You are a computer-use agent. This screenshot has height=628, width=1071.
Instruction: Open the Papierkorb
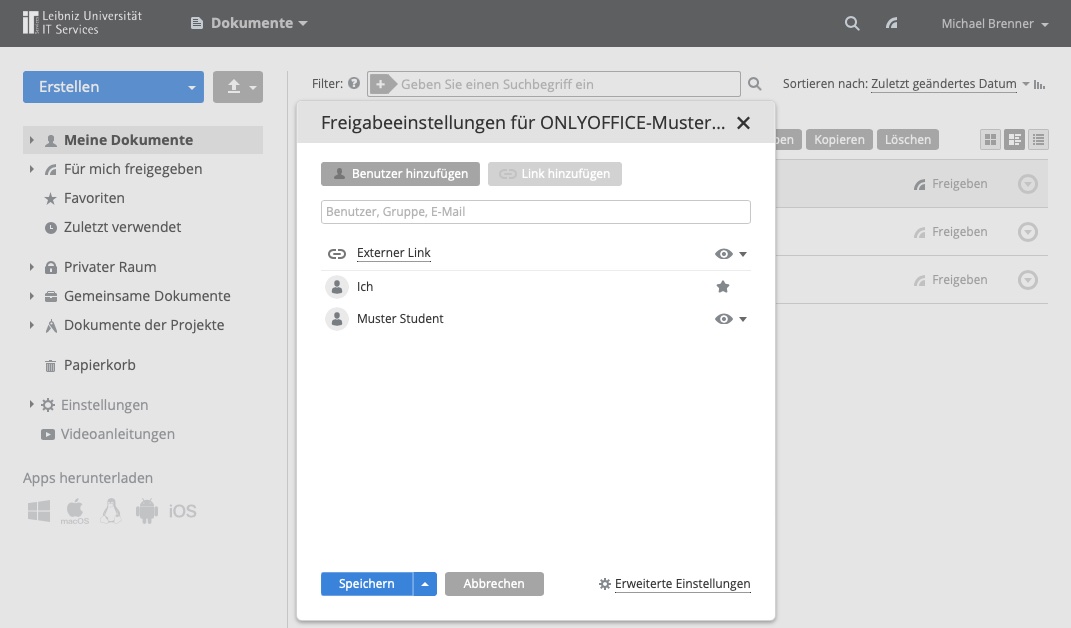coord(100,365)
